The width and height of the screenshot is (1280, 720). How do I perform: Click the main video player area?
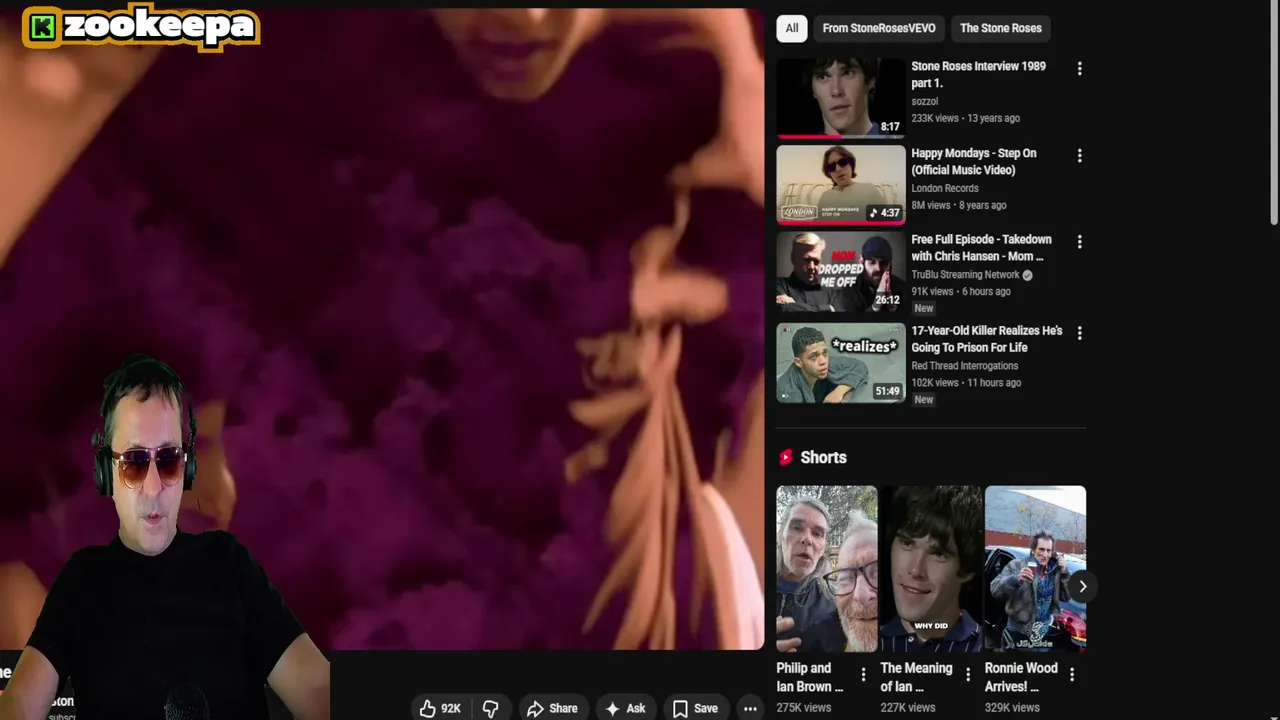pos(382,330)
